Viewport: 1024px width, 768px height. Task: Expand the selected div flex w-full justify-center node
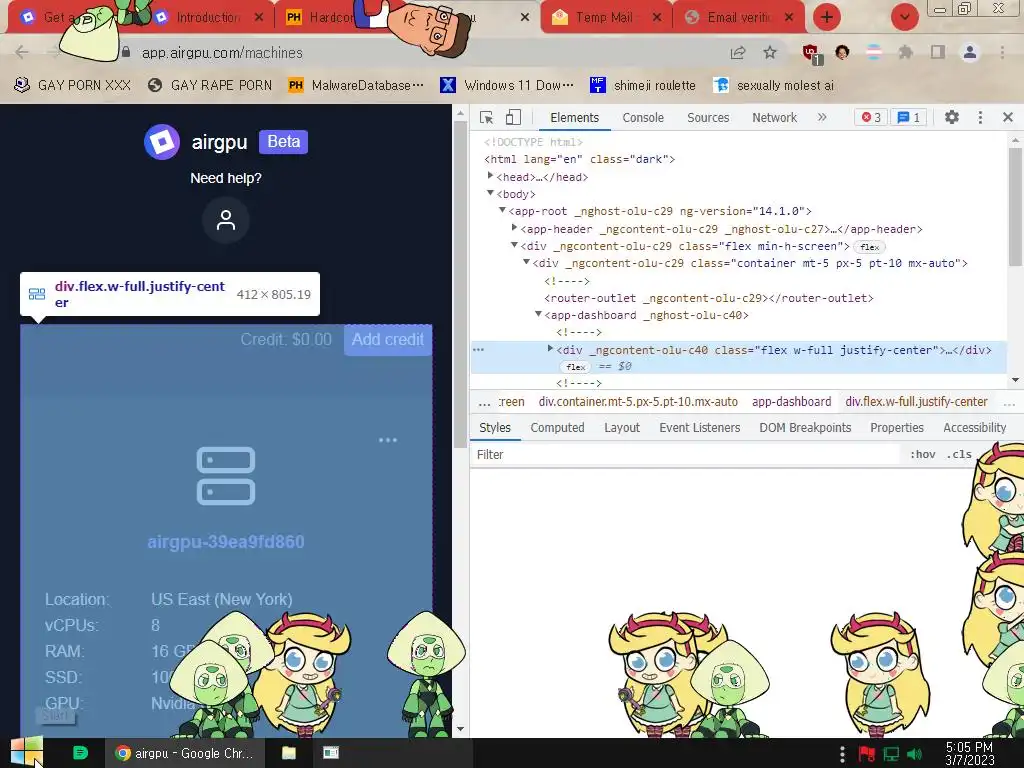click(x=550, y=349)
